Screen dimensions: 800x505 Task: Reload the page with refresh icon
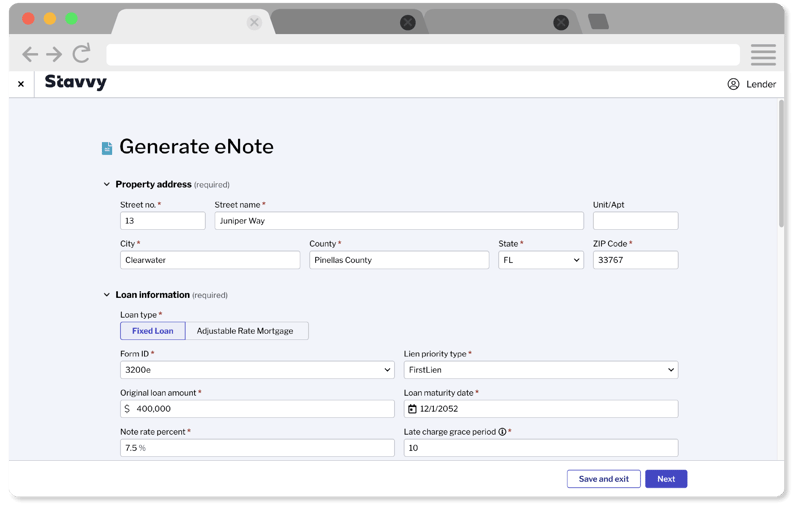[81, 53]
